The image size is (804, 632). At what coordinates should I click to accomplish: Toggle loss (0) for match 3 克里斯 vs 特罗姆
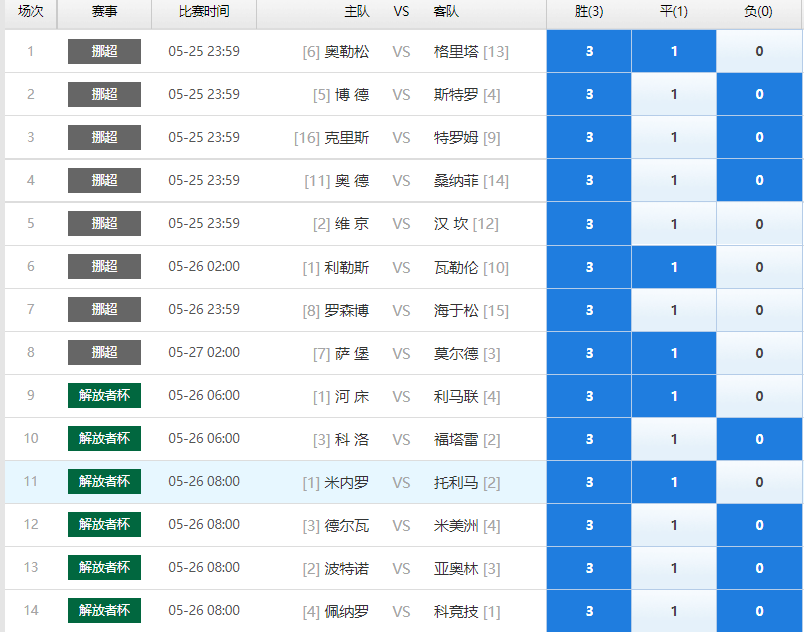click(759, 137)
